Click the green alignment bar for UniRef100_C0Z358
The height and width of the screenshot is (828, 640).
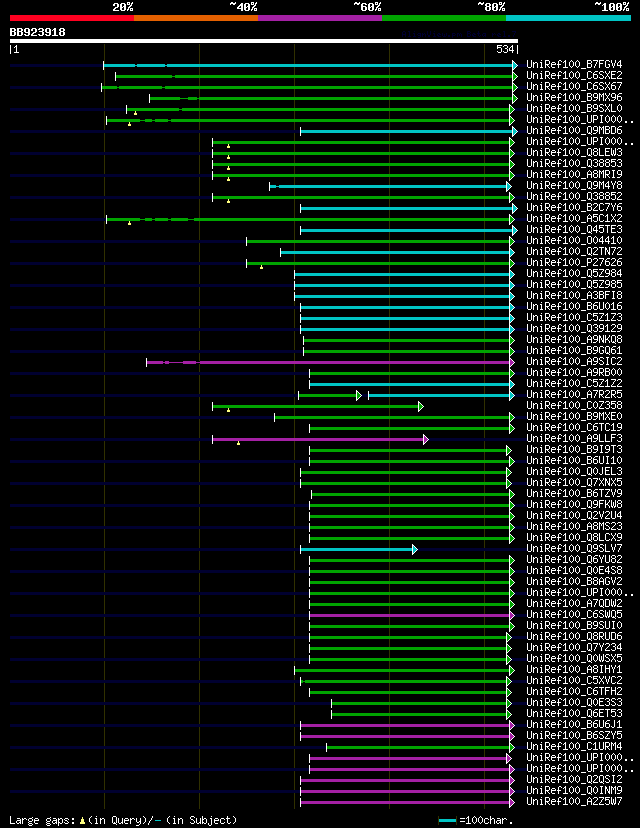(x=318, y=407)
